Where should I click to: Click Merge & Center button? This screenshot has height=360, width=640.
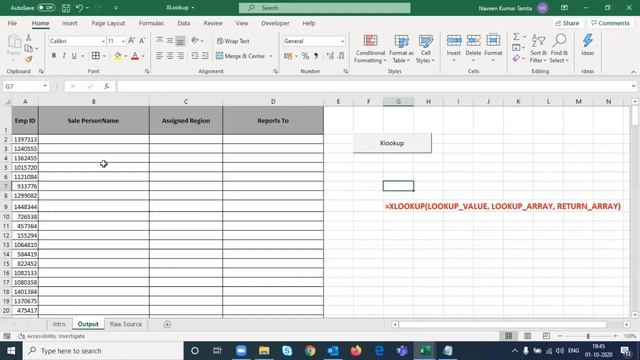[x=241, y=56]
